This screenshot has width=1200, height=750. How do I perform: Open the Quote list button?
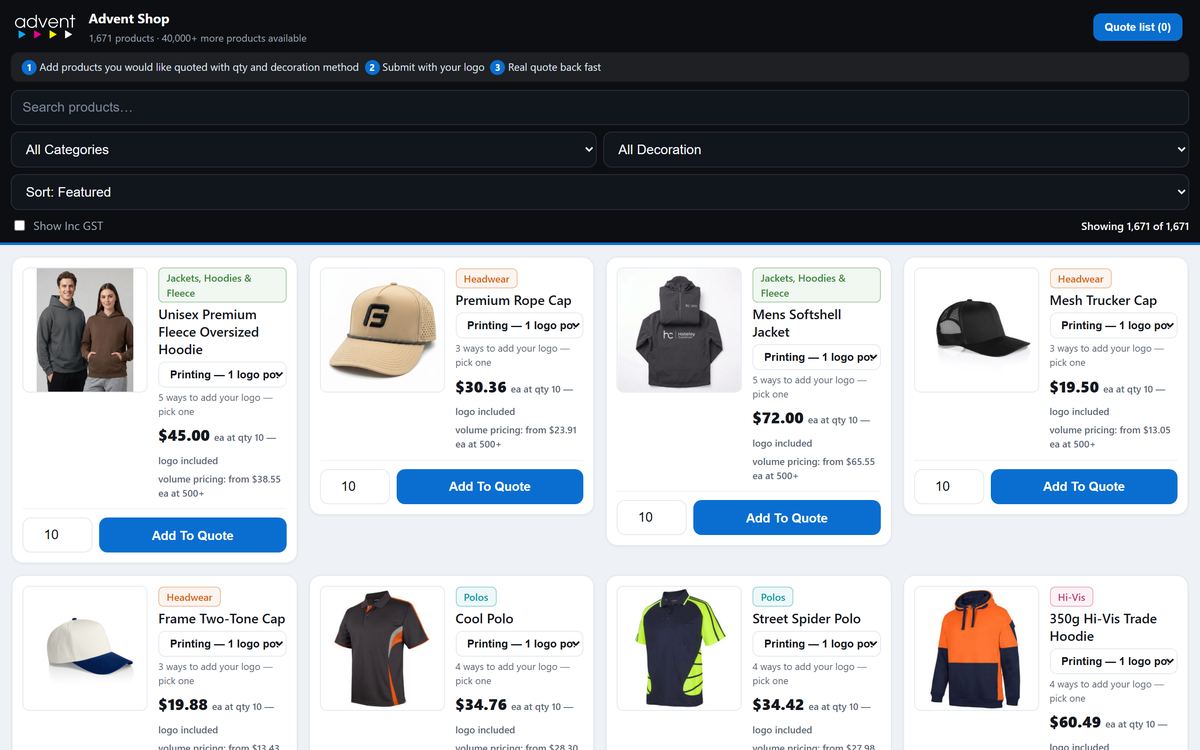[1137, 27]
